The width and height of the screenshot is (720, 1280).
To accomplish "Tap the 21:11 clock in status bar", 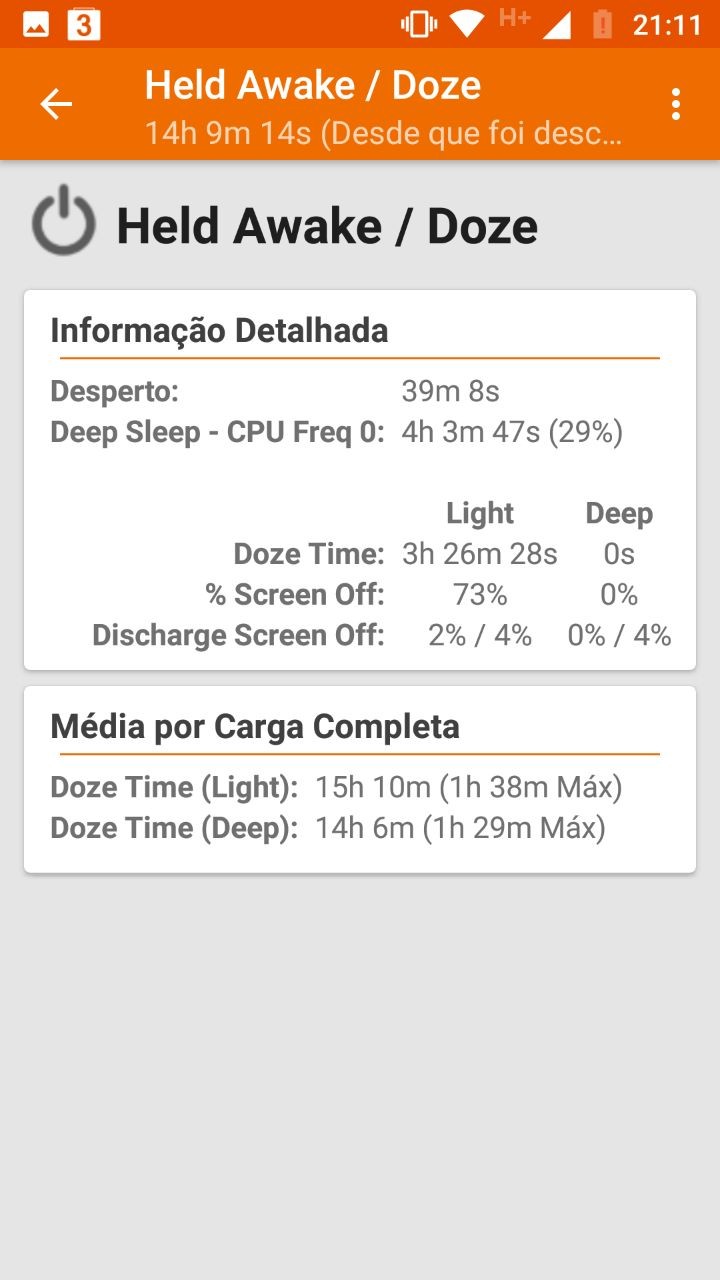I will 667,24.
